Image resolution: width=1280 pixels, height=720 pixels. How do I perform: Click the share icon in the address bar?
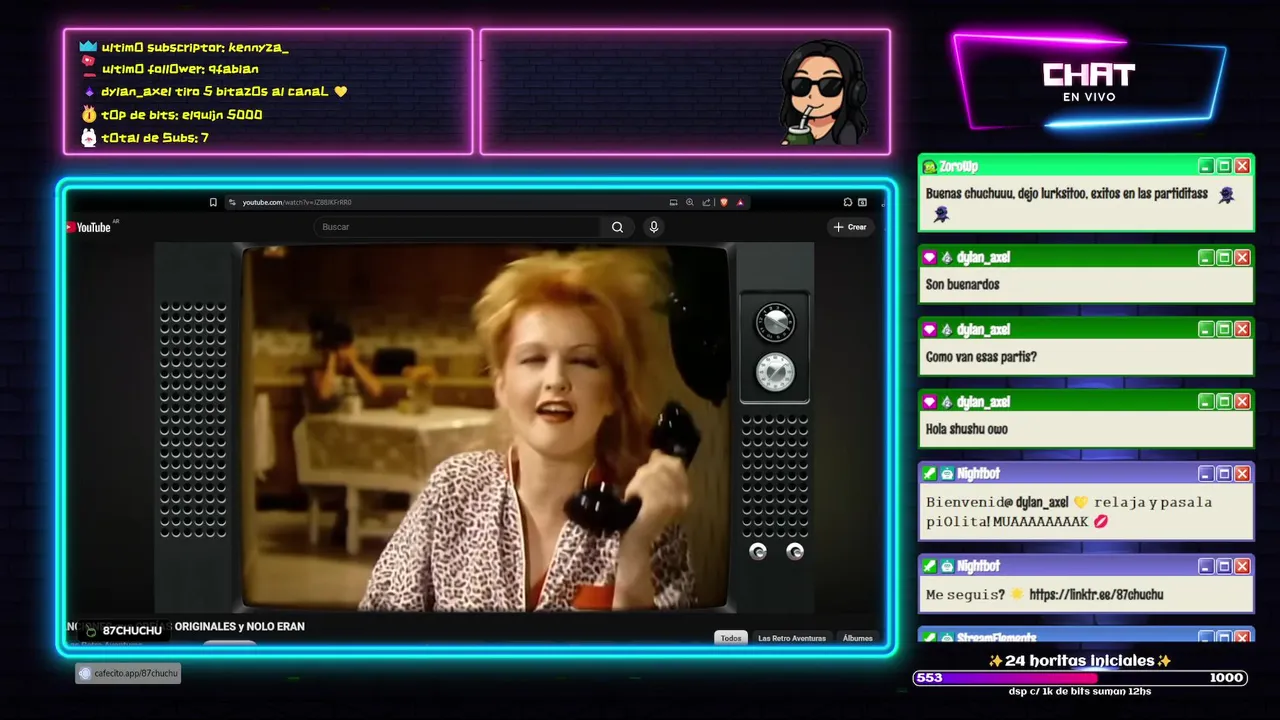706,202
